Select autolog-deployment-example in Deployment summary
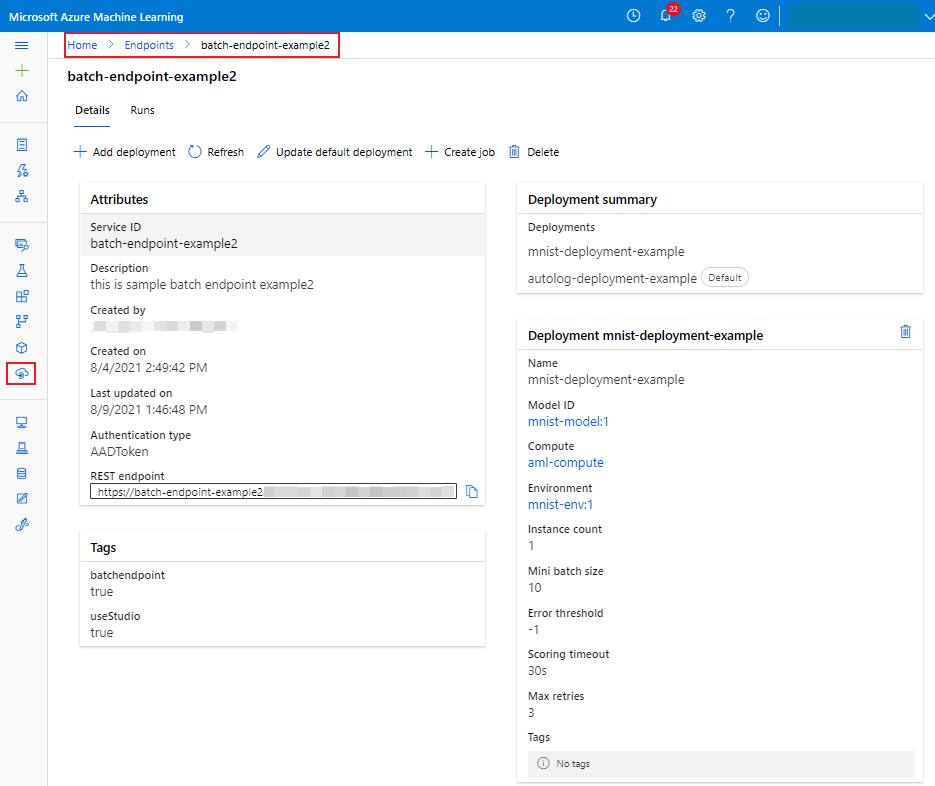This screenshot has height=786, width=935. click(612, 278)
